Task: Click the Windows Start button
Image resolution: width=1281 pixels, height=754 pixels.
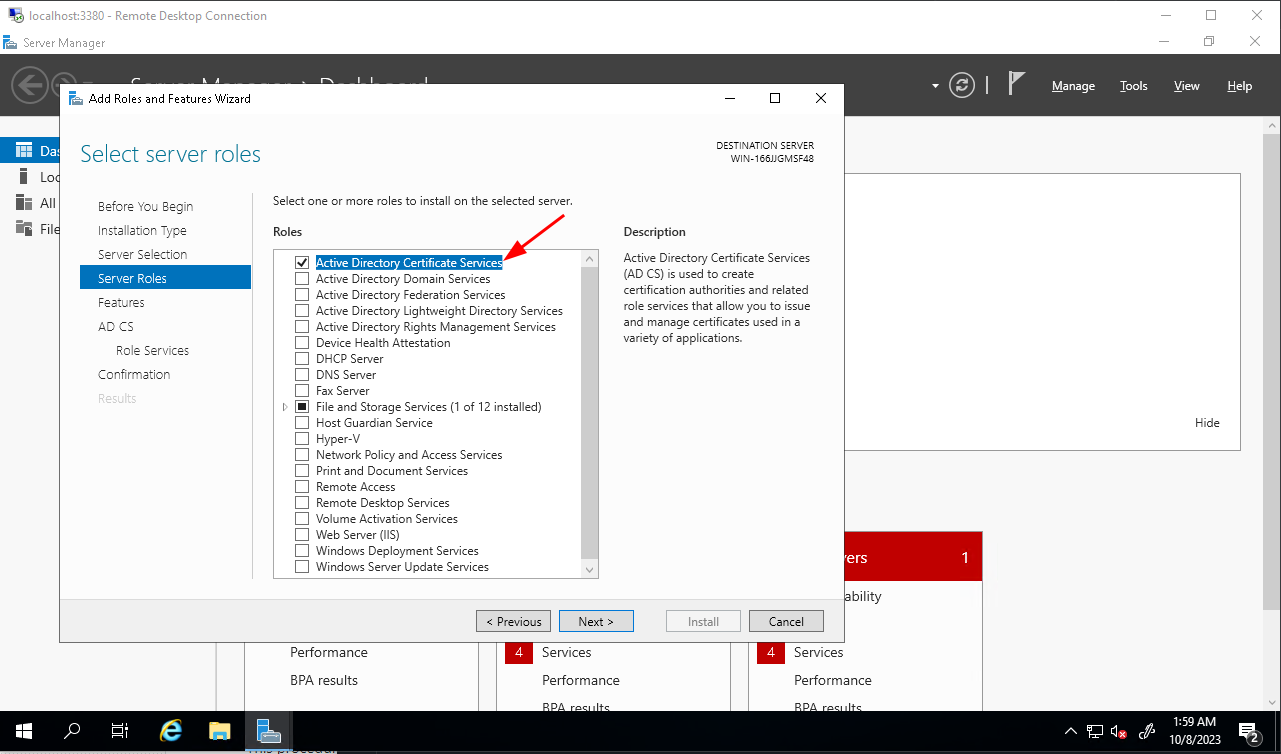Action: 24,731
